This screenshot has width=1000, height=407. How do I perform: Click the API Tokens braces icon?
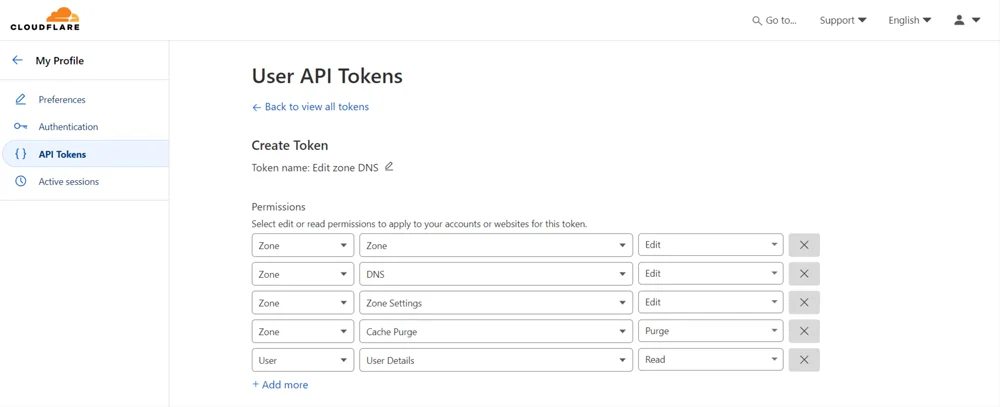[x=20, y=154]
